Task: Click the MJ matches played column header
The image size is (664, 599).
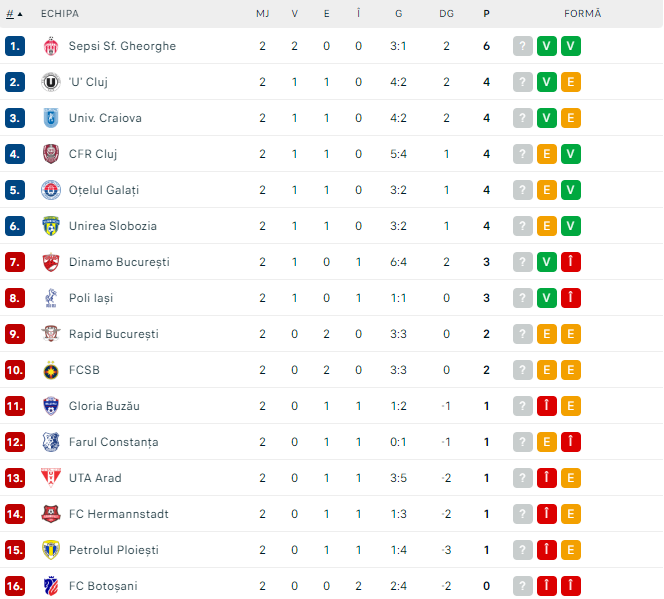Action: coord(262,14)
